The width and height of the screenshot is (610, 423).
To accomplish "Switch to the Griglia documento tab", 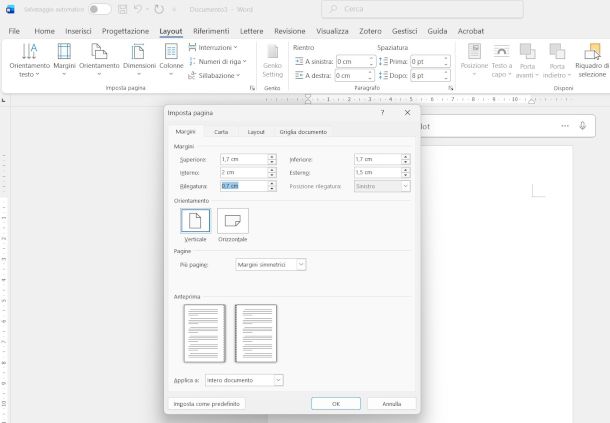I will pyautogui.click(x=303, y=132).
